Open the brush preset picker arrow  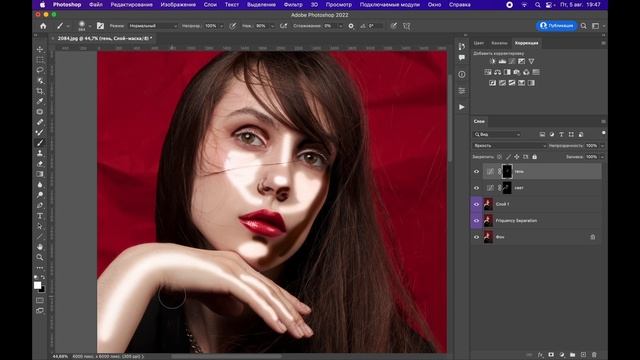click(x=90, y=26)
